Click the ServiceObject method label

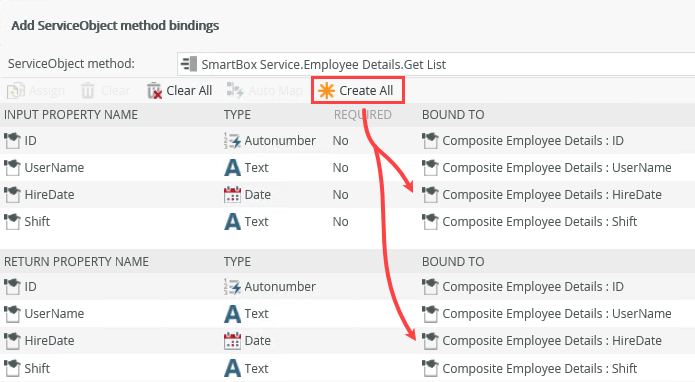tap(71, 64)
